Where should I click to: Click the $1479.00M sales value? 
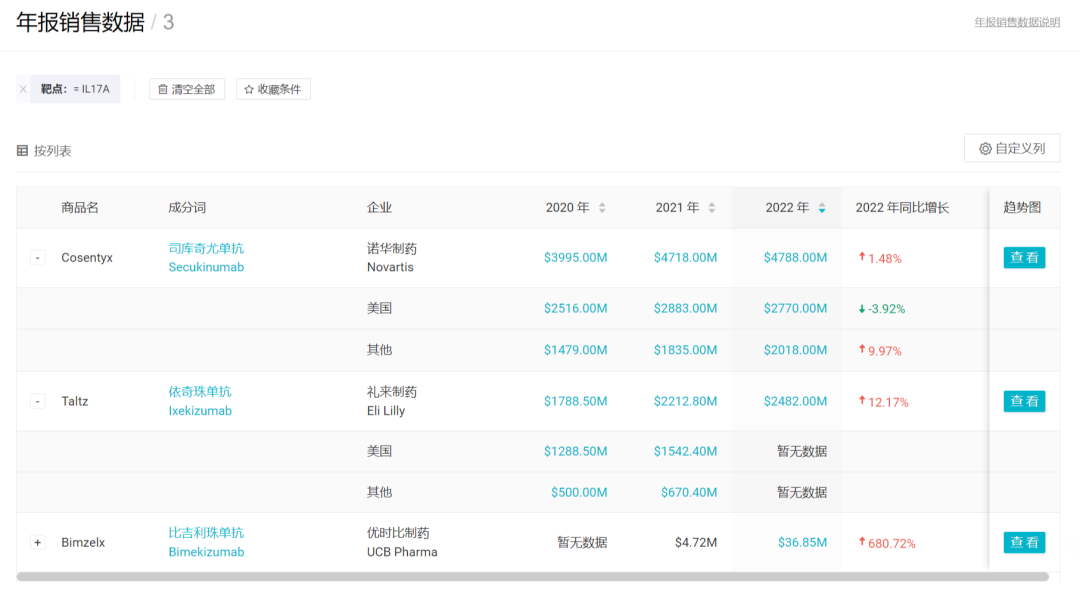pyautogui.click(x=576, y=350)
